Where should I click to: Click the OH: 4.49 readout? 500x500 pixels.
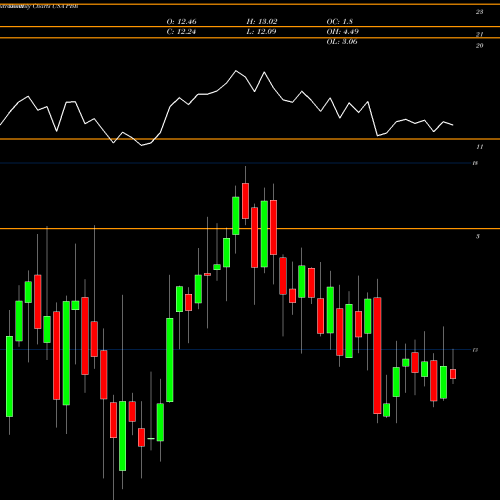342,32
